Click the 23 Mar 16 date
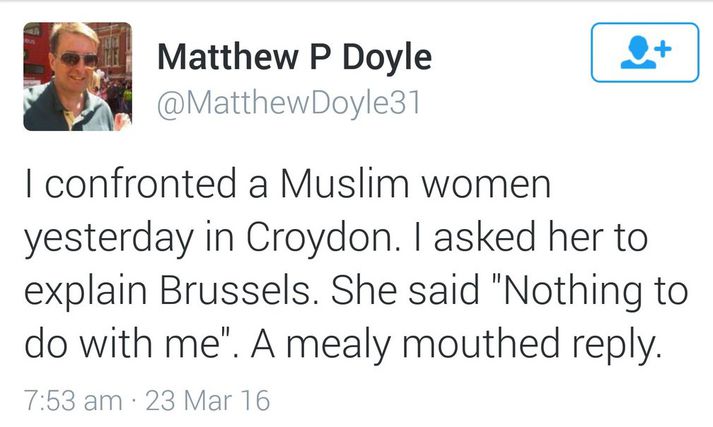Viewport: 713px width, 427px height. coord(208,400)
